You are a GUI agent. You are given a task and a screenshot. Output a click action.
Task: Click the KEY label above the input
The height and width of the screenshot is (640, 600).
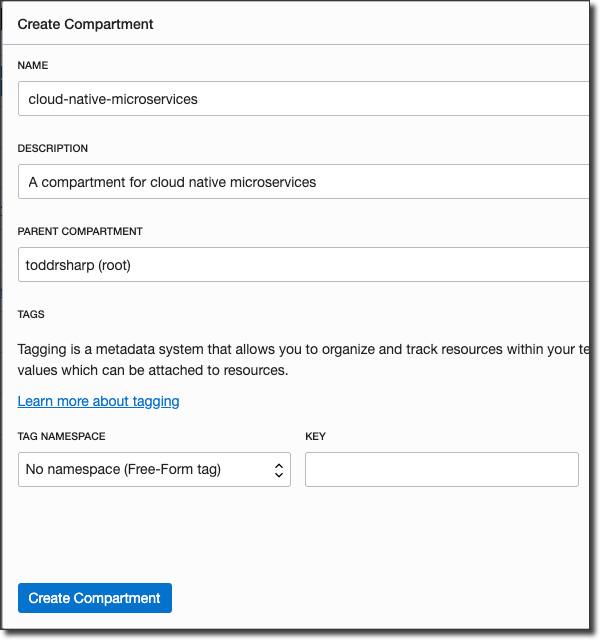315,436
